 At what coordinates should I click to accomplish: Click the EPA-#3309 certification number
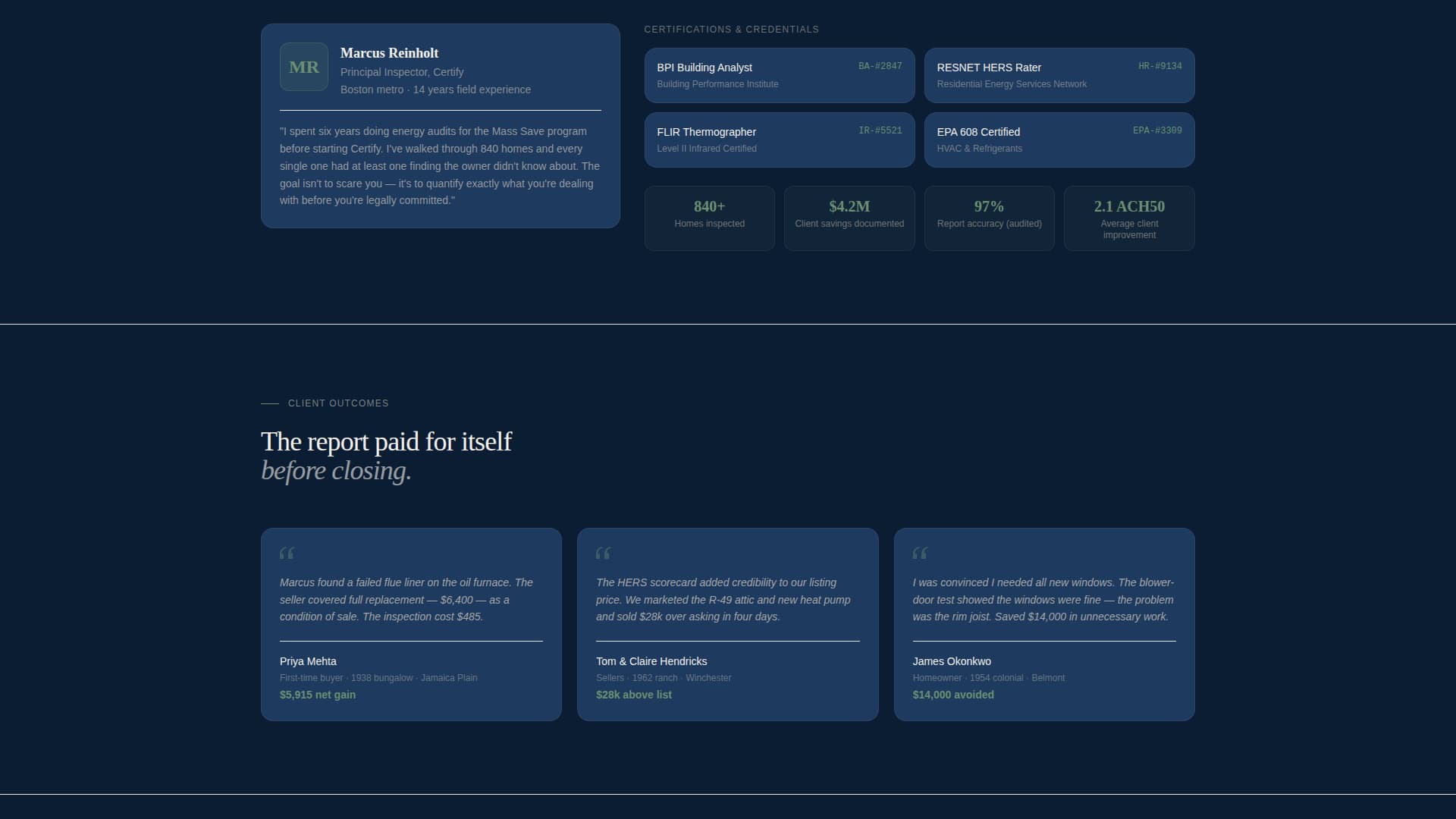pos(1157,130)
